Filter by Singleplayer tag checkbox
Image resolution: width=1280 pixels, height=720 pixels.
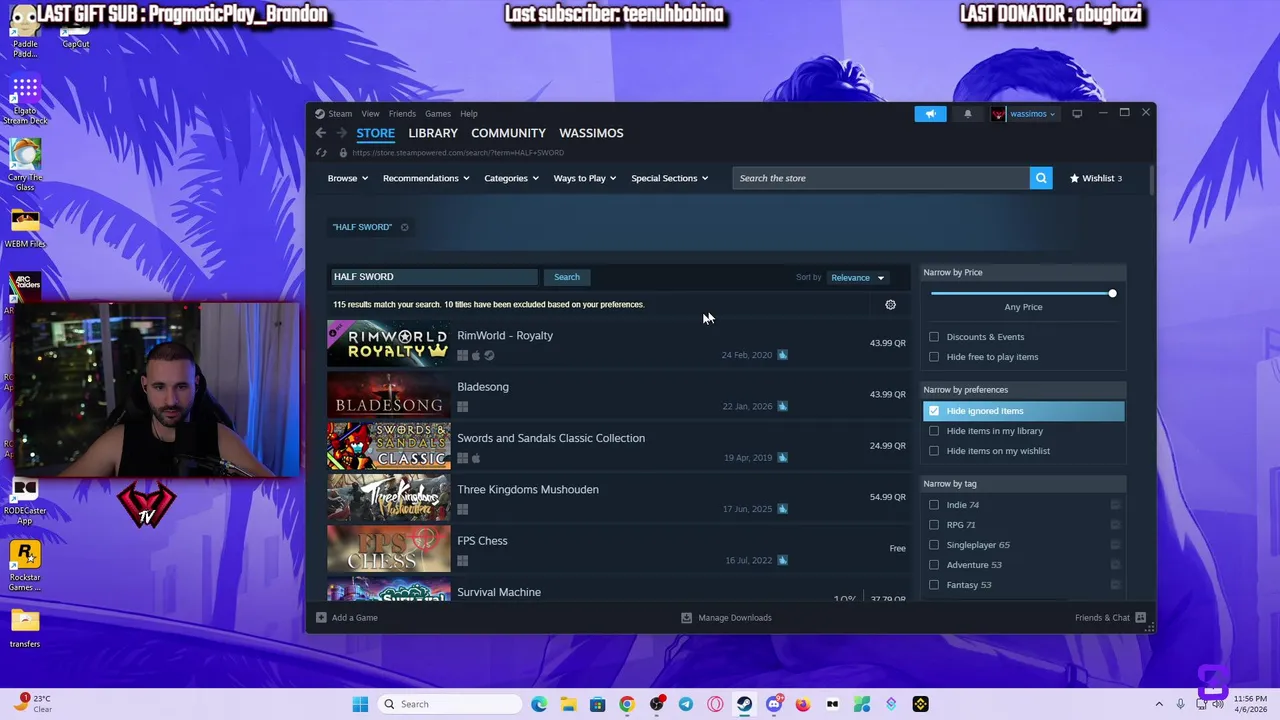(x=934, y=545)
